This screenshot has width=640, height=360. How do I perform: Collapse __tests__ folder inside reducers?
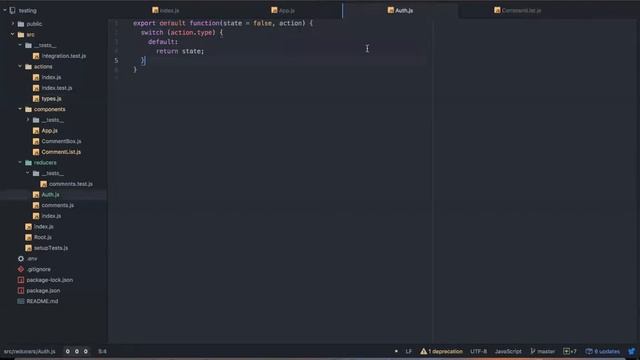[x=28, y=173]
